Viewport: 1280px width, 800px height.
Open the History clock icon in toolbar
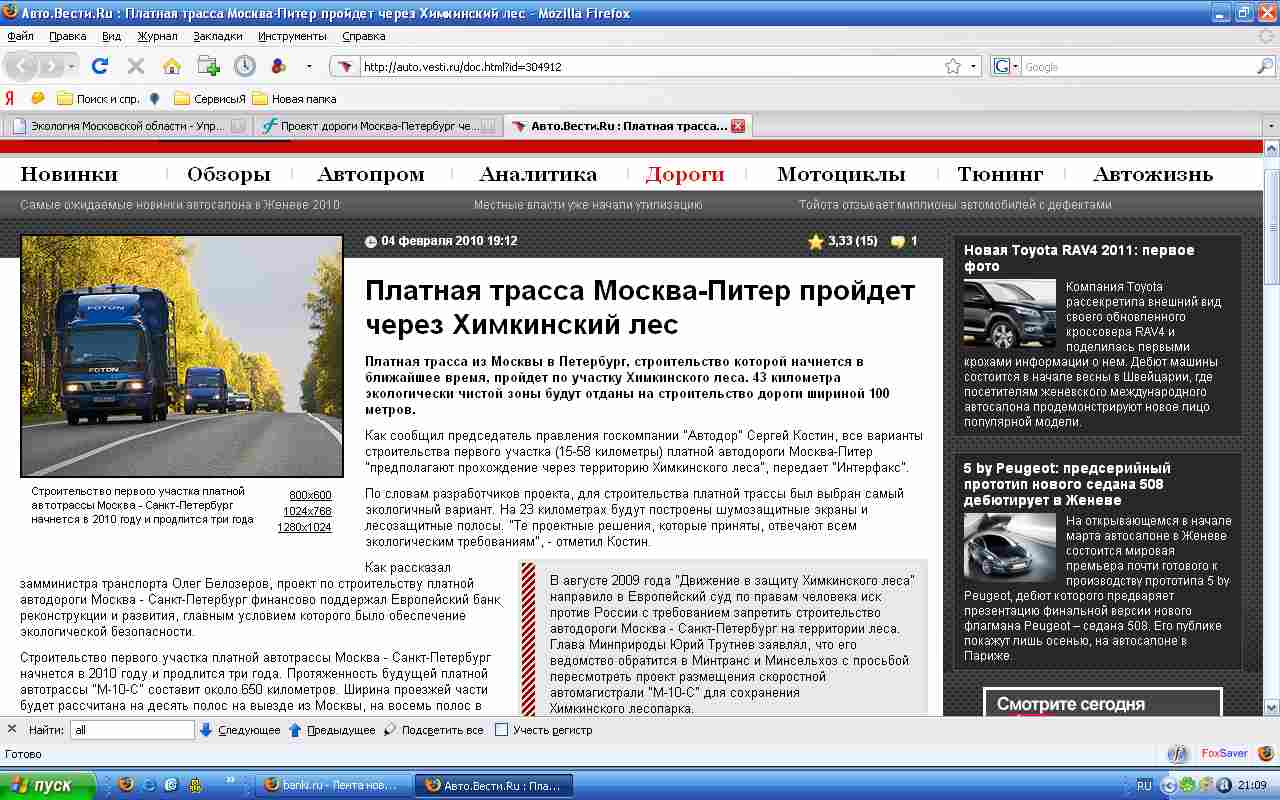pos(245,66)
